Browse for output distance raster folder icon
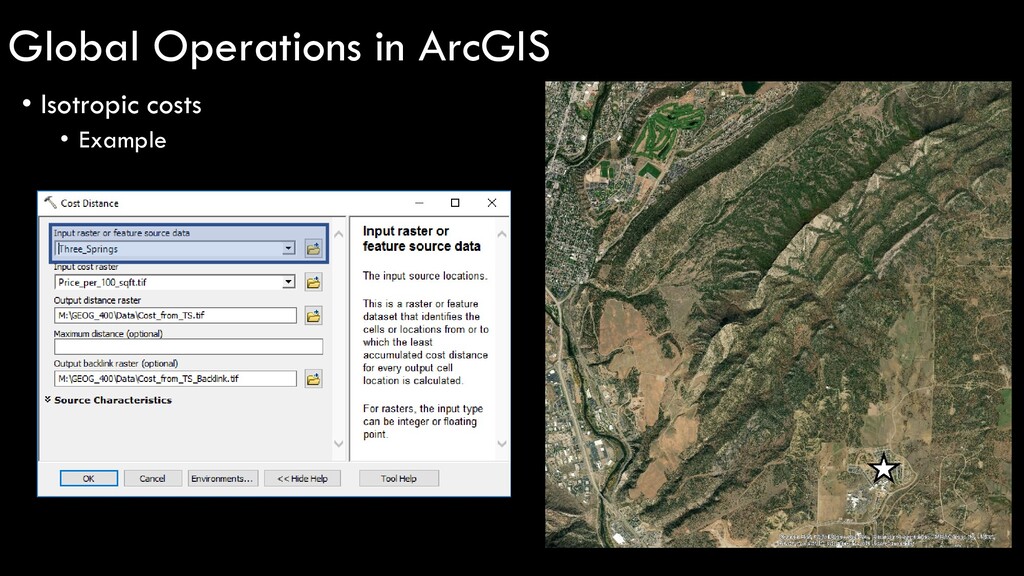Viewport: 1024px width, 576px height. (x=313, y=316)
